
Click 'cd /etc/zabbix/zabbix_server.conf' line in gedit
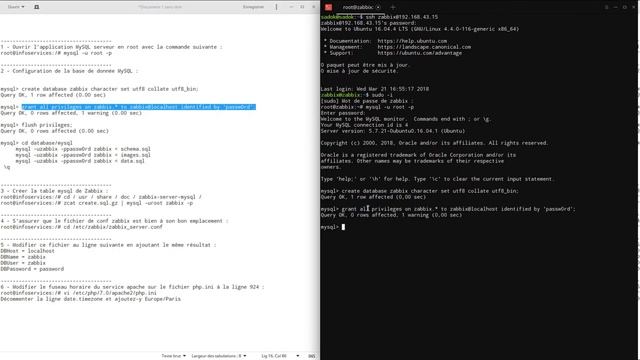coord(81,227)
